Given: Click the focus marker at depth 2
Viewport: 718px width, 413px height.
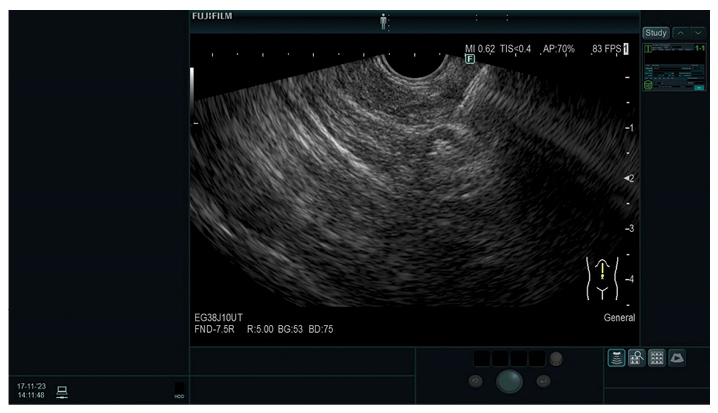Looking at the screenshot, I should click(626, 178).
